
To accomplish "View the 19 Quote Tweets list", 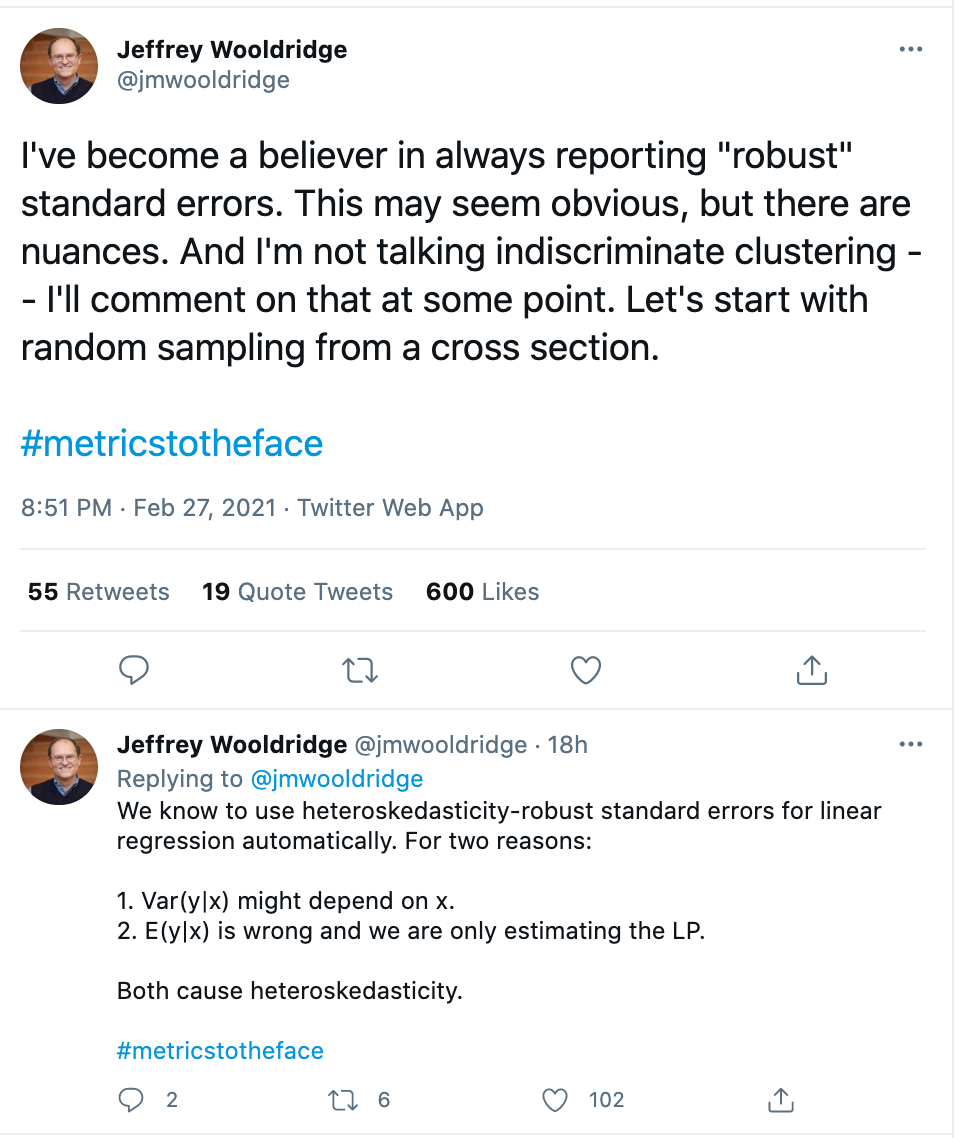I will [x=298, y=592].
